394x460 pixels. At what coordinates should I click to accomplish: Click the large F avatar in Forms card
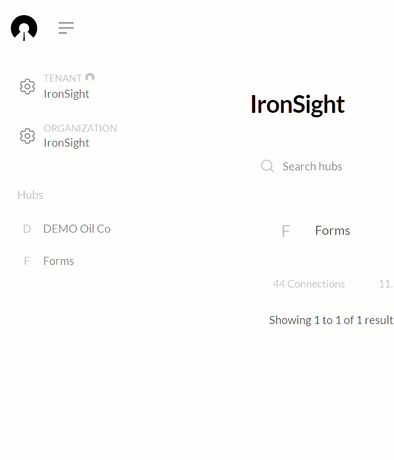tap(286, 231)
